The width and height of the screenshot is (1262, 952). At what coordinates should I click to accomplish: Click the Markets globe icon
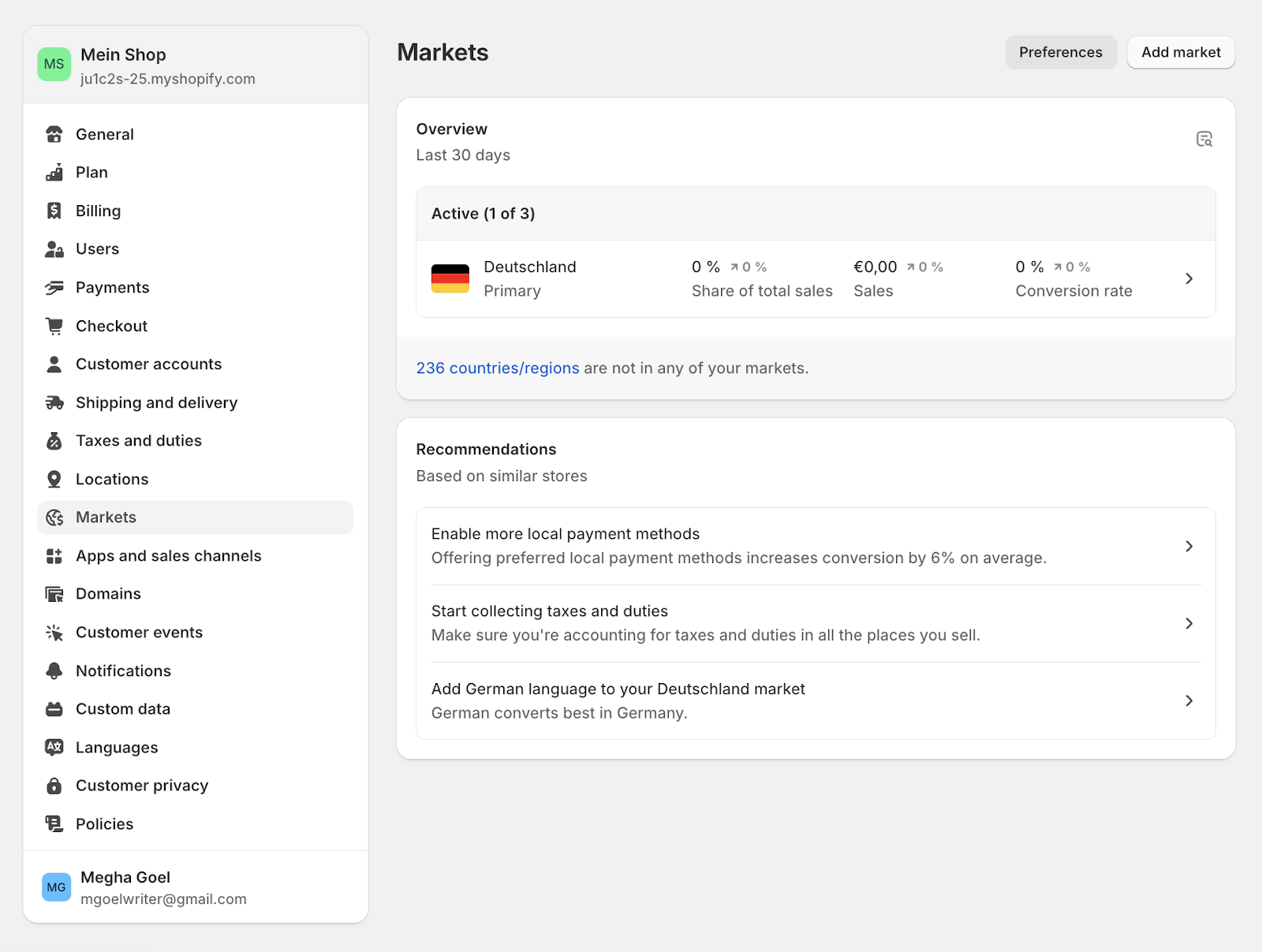(54, 517)
